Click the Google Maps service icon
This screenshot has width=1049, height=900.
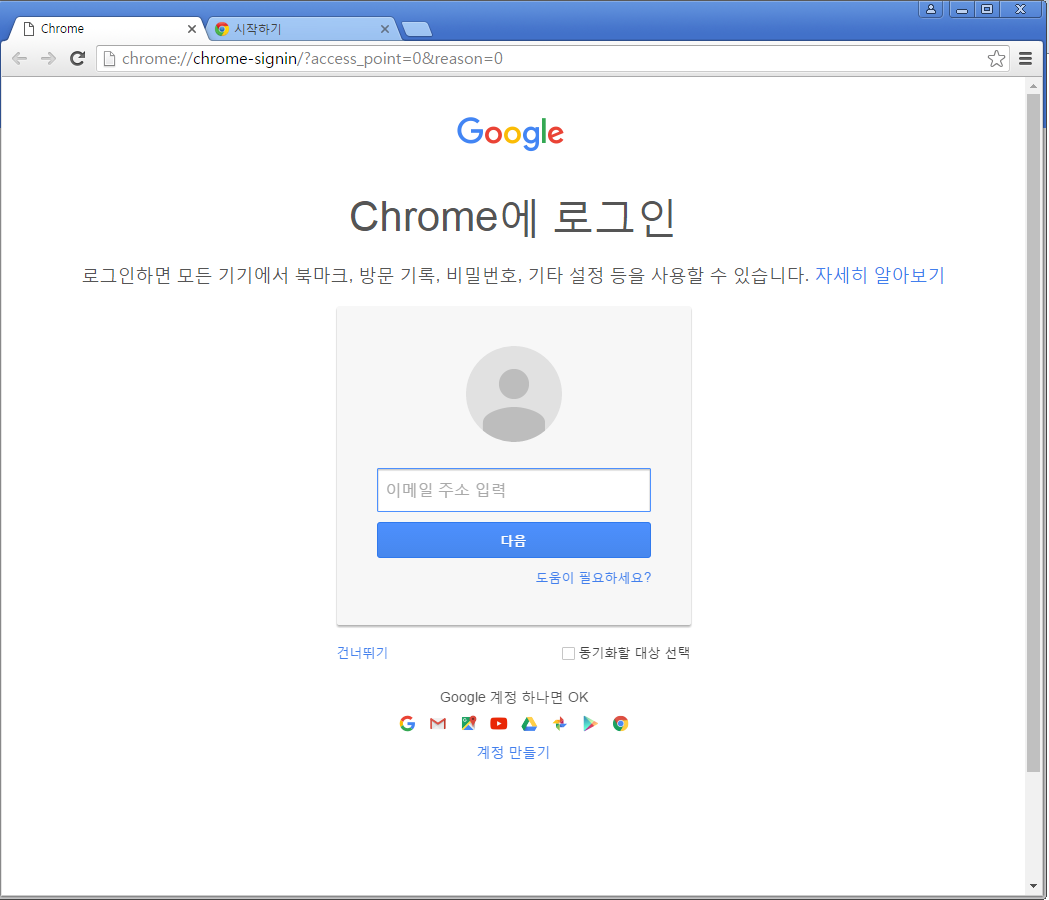tap(468, 723)
